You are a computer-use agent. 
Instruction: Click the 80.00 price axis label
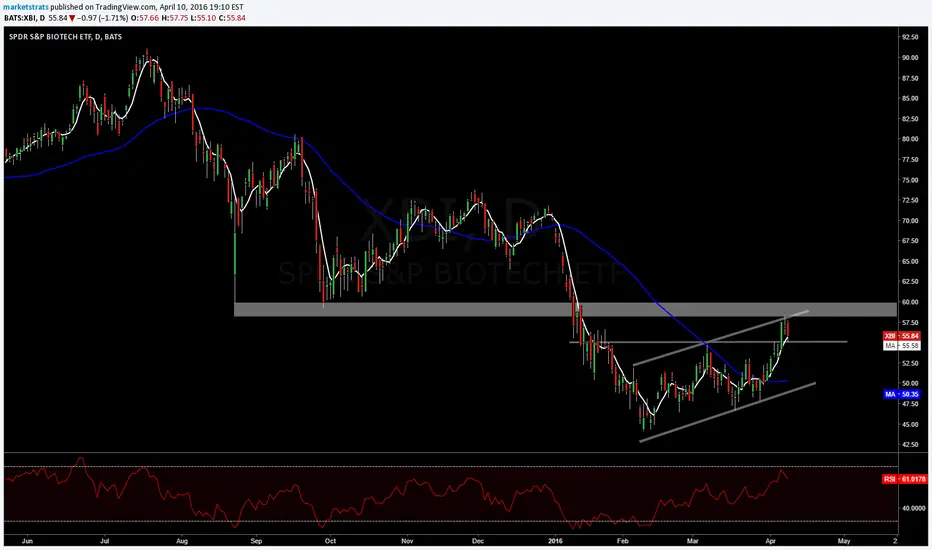tap(910, 139)
